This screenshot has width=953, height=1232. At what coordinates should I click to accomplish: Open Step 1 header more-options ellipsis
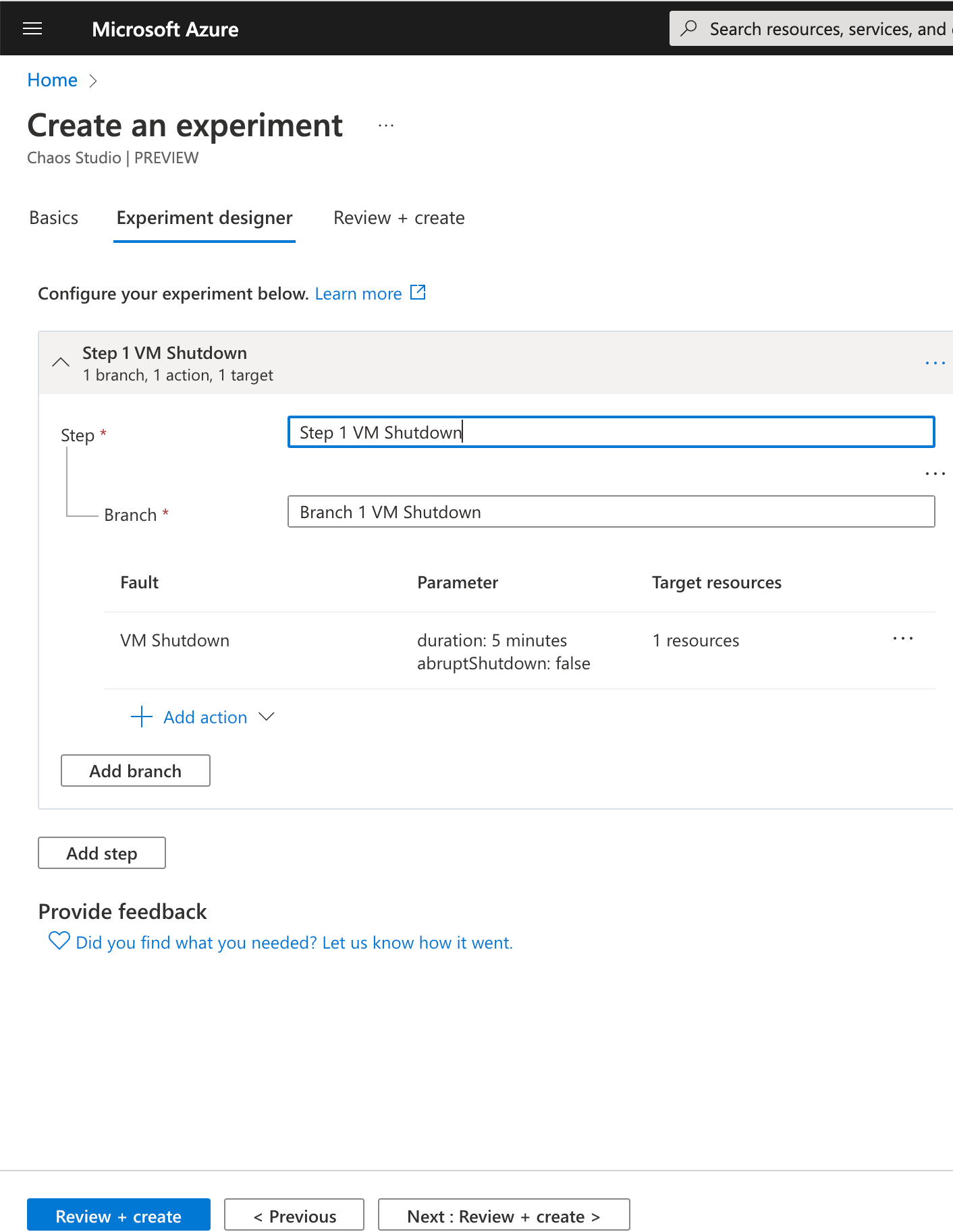(x=935, y=363)
